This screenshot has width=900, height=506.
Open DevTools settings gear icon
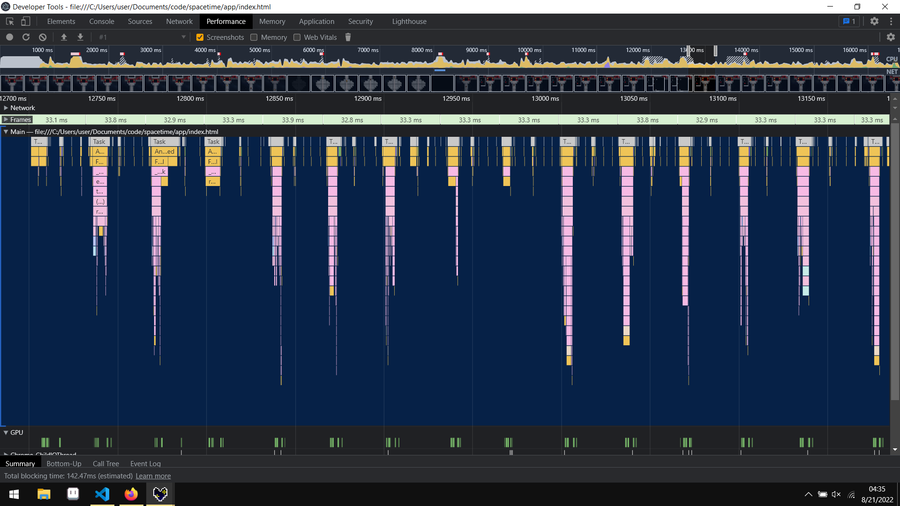(874, 21)
